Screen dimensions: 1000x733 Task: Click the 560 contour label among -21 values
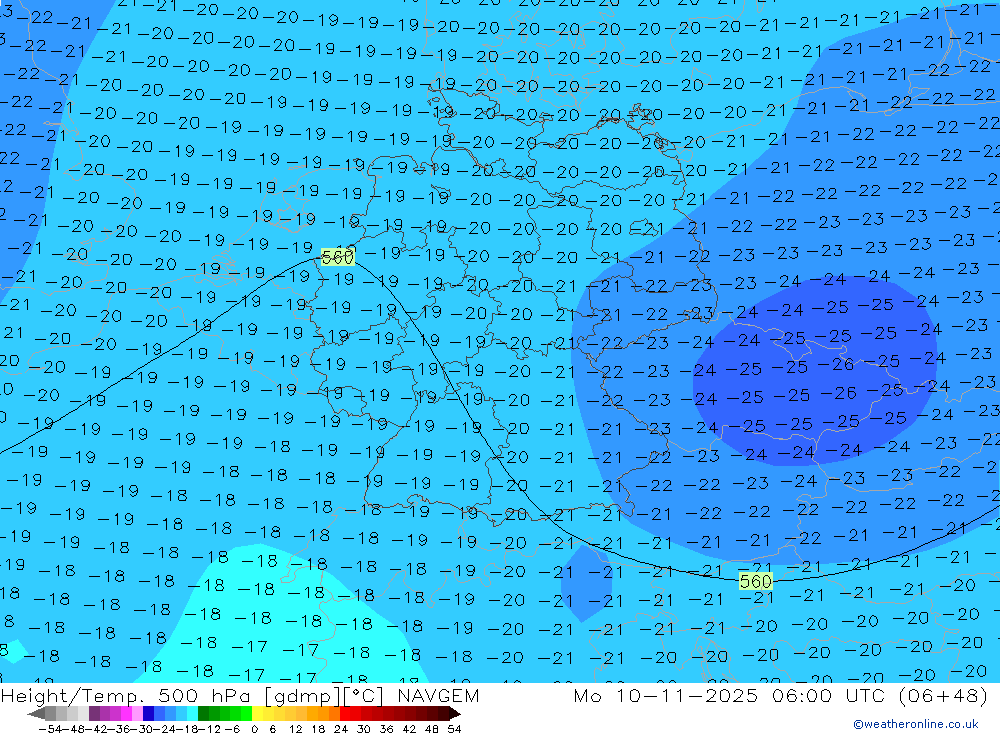[x=756, y=581]
